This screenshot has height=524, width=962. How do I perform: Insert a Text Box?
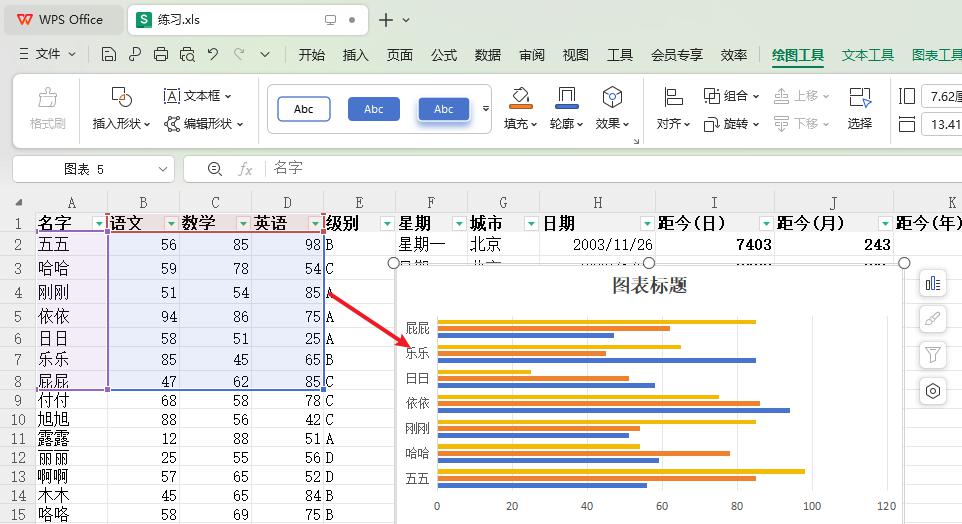197,96
